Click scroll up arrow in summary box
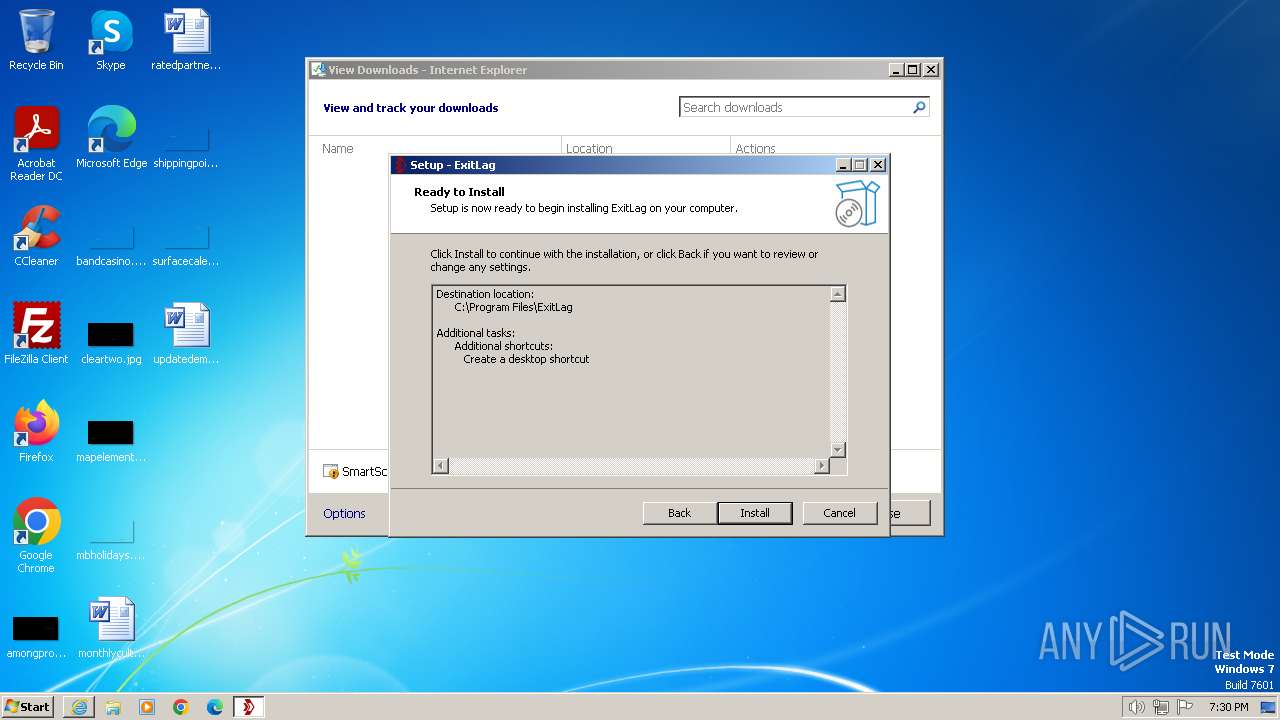 click(x=838, y=294)
